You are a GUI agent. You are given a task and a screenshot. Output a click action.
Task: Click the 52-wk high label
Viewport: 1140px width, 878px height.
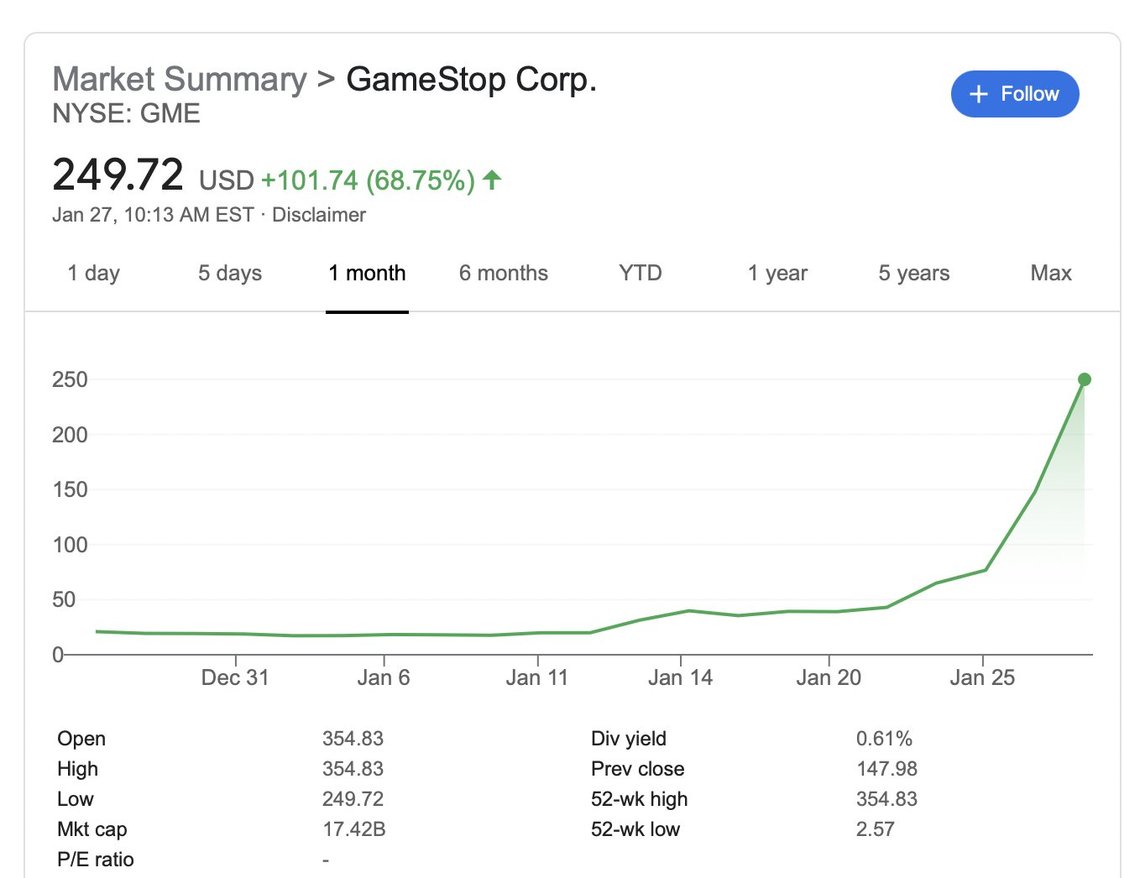click(639, 799)
